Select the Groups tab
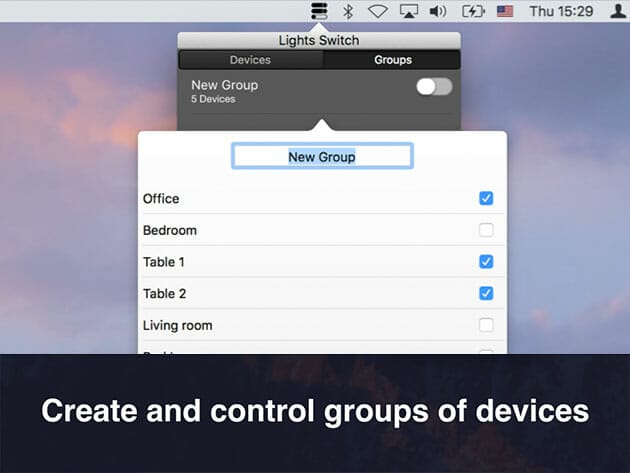 pyautogui.click(x=392, y=60)
